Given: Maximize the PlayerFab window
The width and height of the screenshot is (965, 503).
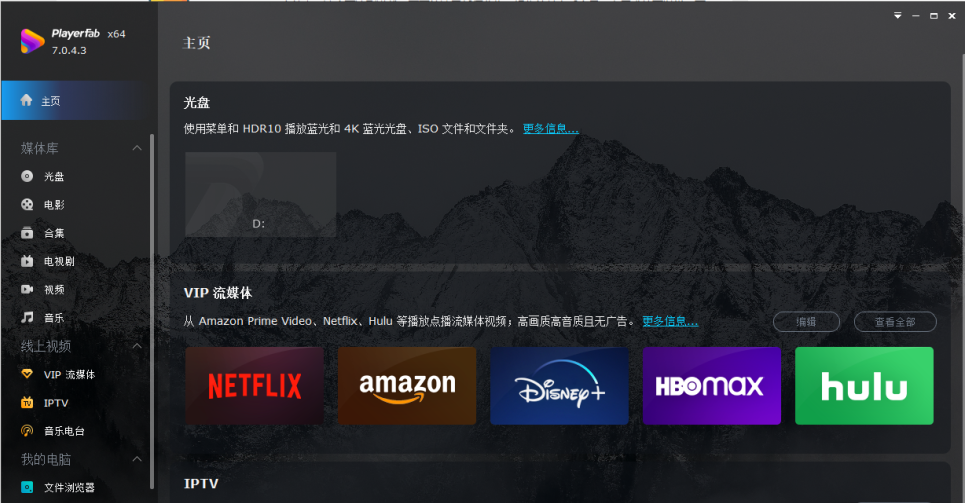Looking at the screenshot, I should pos(934,15).
